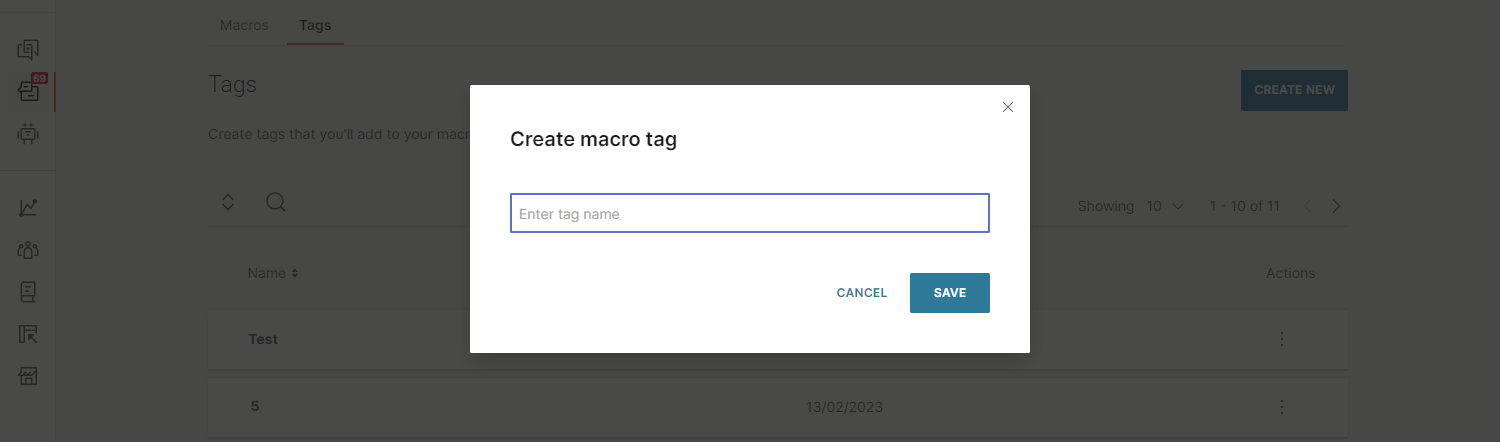Open actions menu for tag 5
Viewport: 1500px width, 442px height.
coord(1281,407)
